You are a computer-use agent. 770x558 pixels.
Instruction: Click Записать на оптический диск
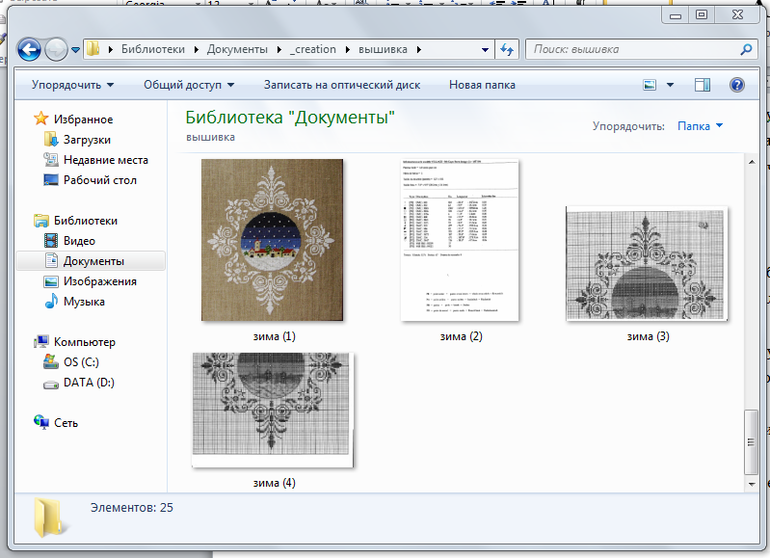[341, 85]
